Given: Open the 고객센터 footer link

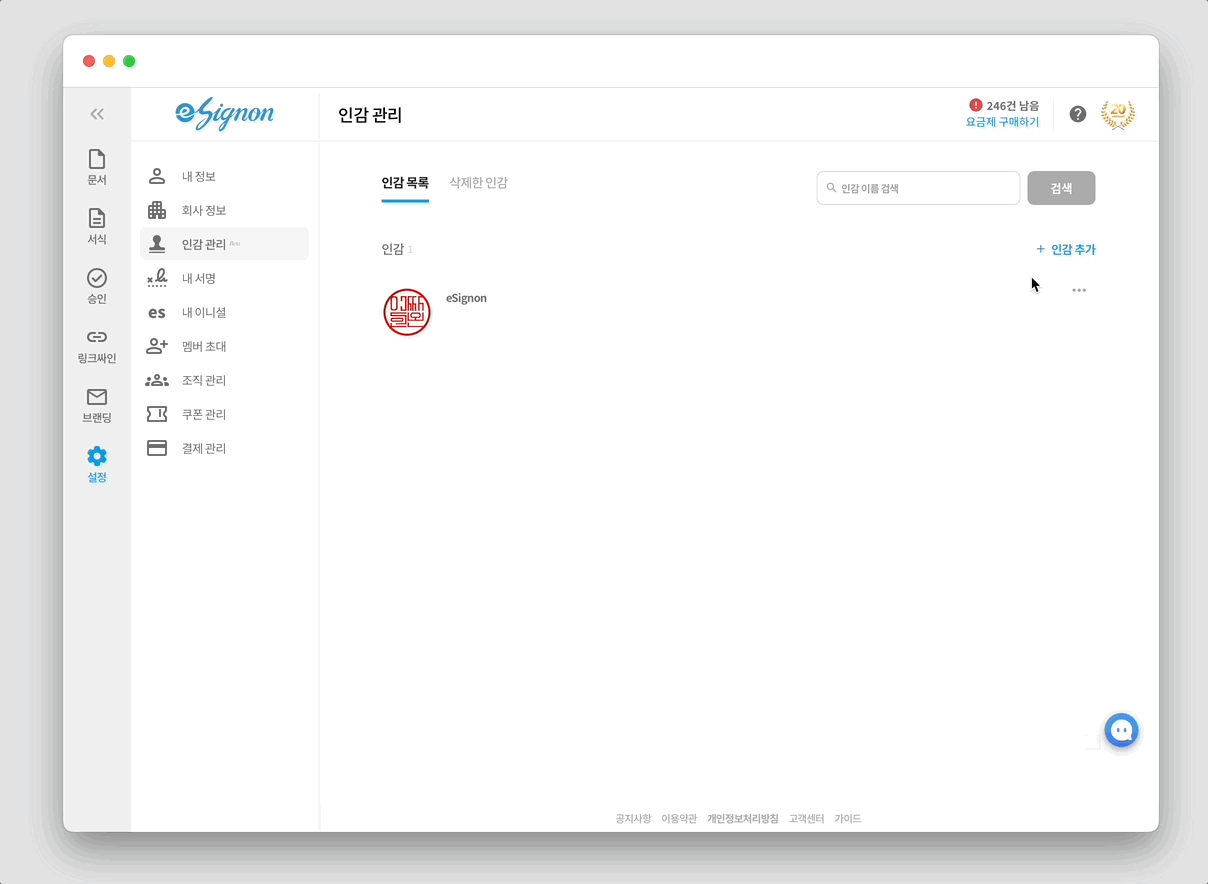Looking at the screenshot, I should click(x=807, y=818).
